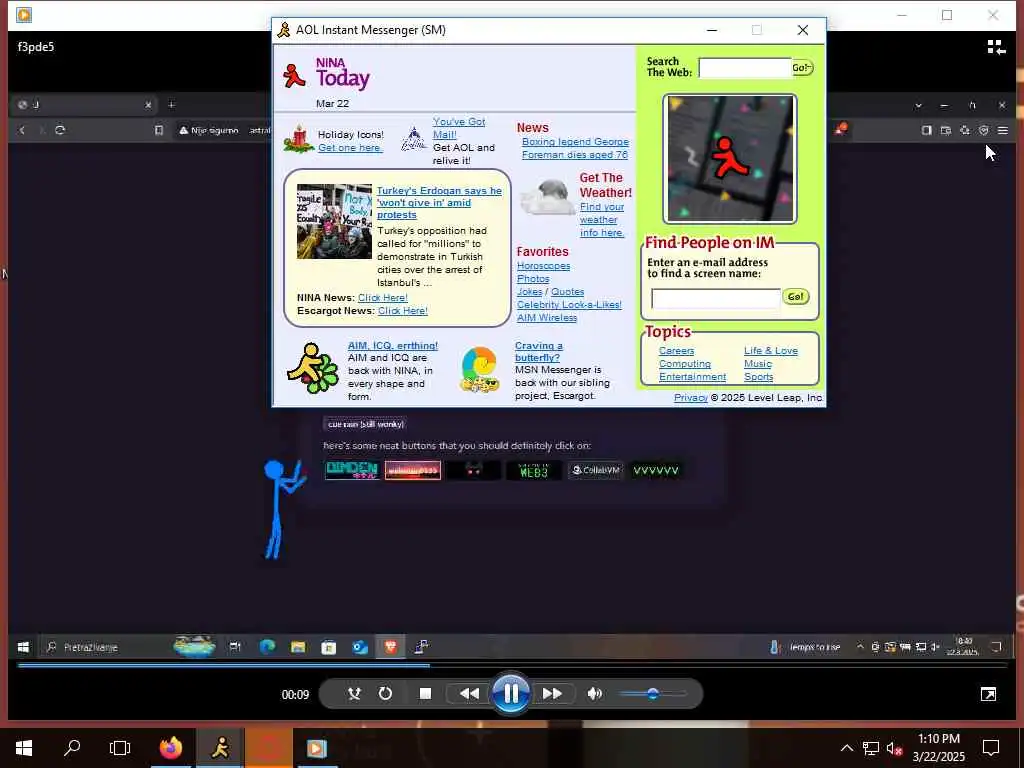
Task: Rewind the video with the previous button
Action: tap(469, 694)
